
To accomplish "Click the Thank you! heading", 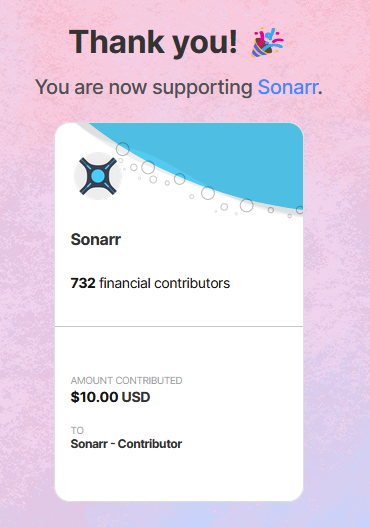I will click(x=153, y=42).
